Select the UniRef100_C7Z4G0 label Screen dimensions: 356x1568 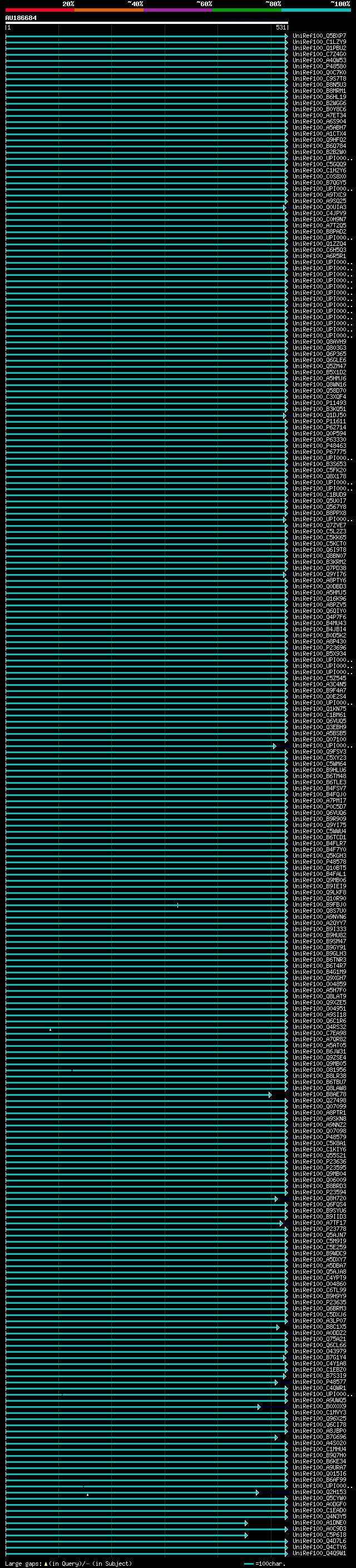[x=319, y=54]
